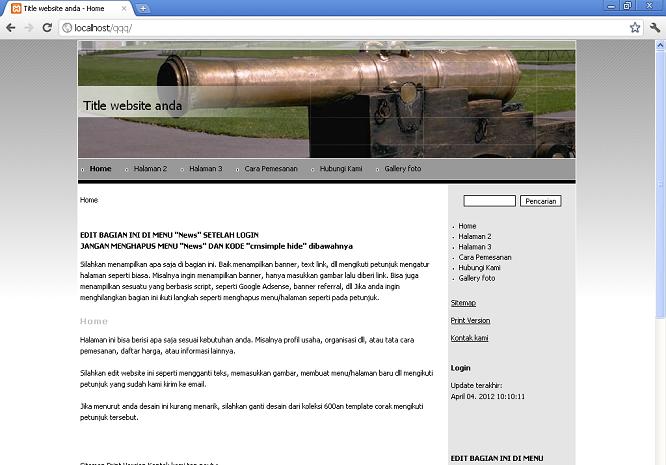Open the Sitemap link
The image size is (666, 465).
tap(463, 303)
